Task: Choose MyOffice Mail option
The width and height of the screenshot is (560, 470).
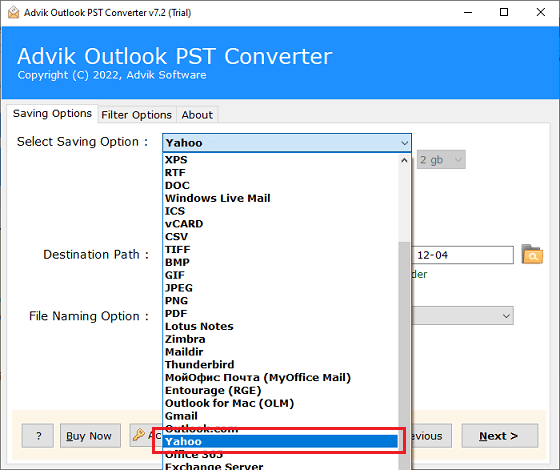Action: [x=280, y=378]
